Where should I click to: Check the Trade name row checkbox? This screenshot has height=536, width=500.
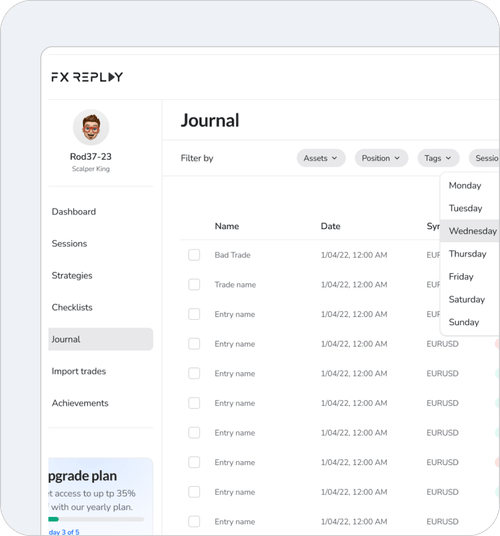click(194, 284)
